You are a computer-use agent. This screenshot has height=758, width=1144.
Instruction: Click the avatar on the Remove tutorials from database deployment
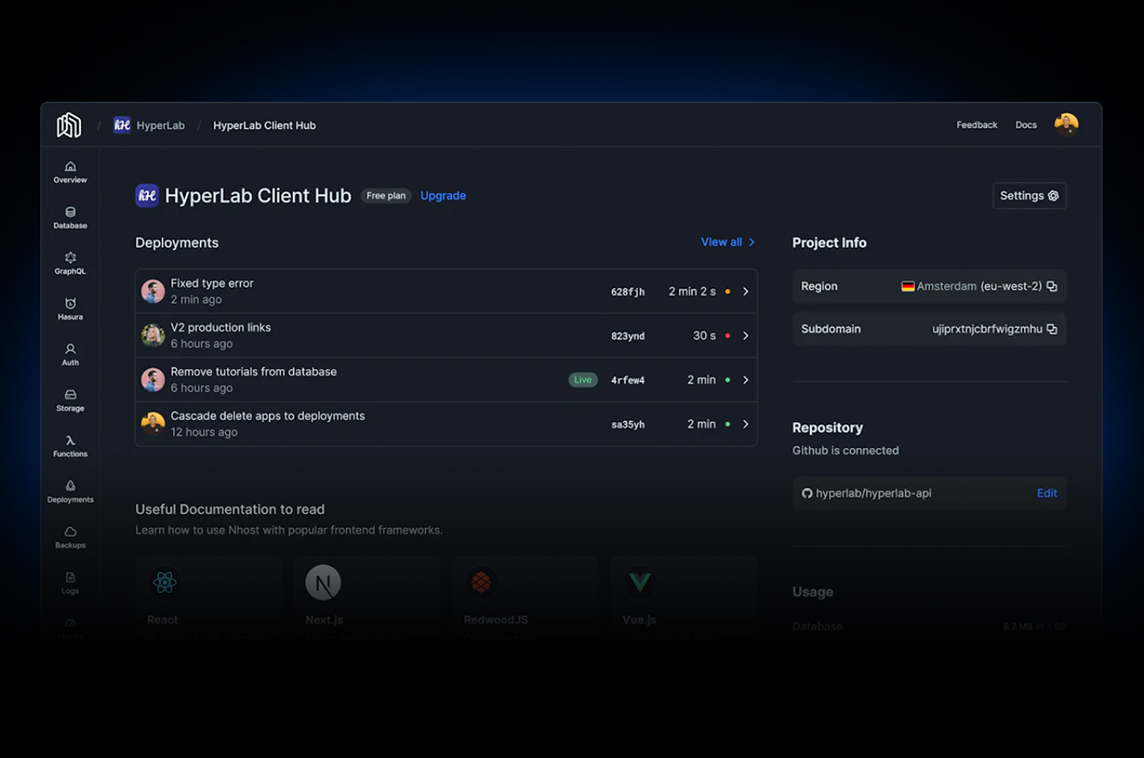152,379
